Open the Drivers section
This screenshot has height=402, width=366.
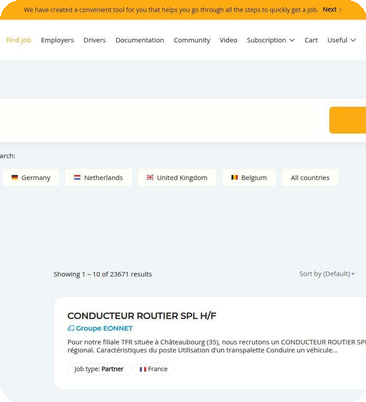point(95,40)
